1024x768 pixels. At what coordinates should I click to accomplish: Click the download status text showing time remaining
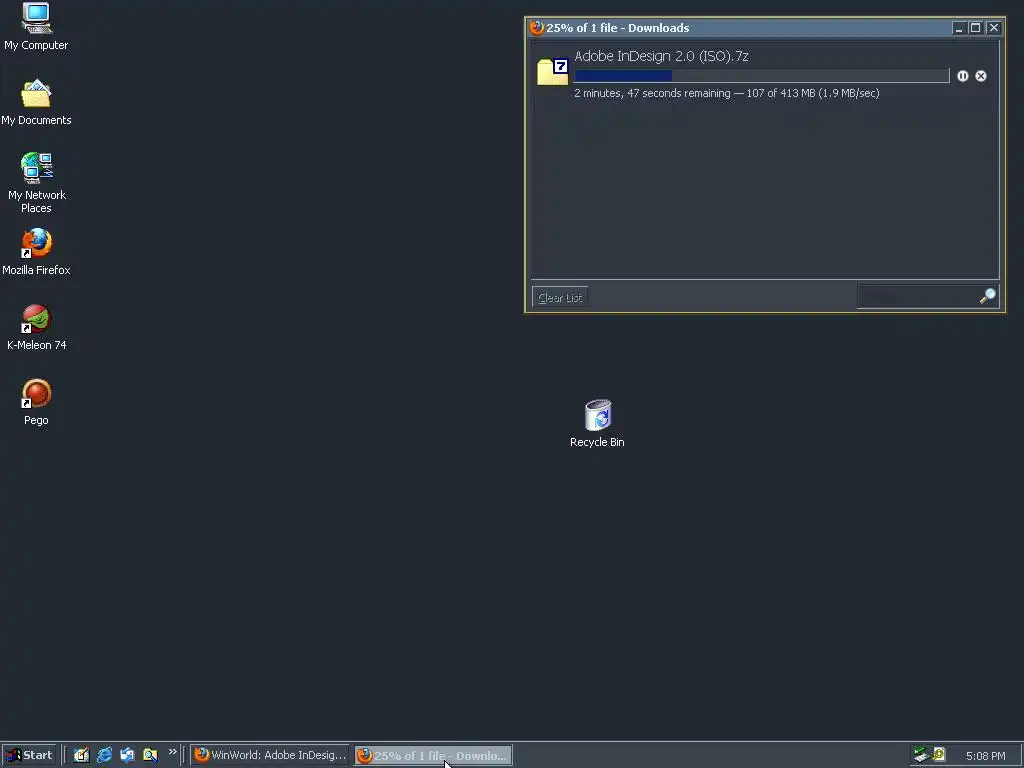[x=727, y=93]
